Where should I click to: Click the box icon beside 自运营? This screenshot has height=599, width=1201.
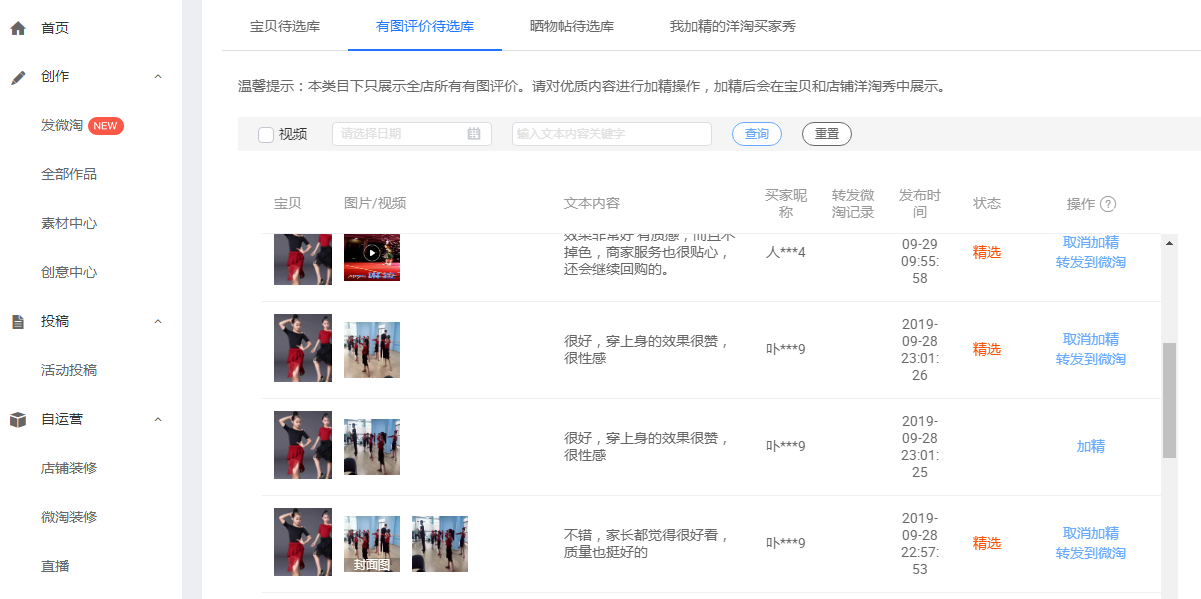tap(17, 420)
